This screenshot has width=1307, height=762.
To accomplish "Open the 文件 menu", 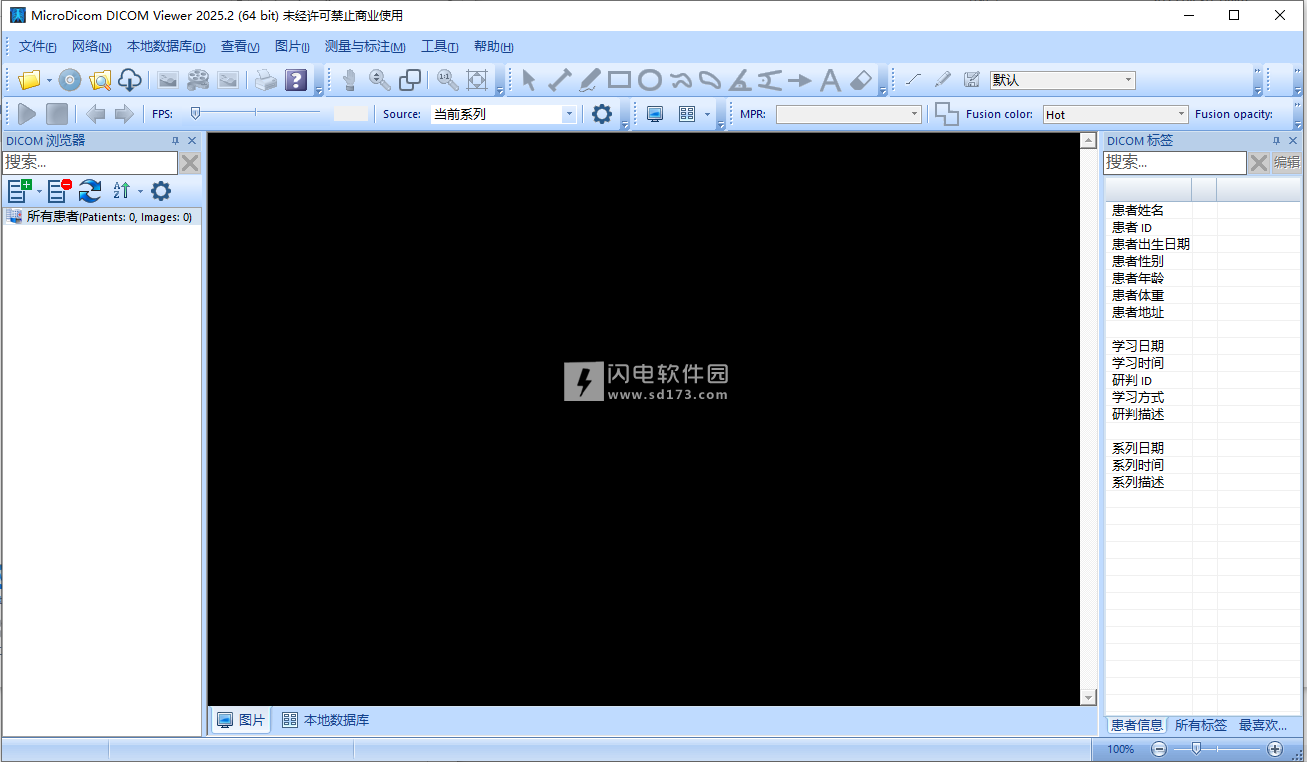I will tap(38, 46).
